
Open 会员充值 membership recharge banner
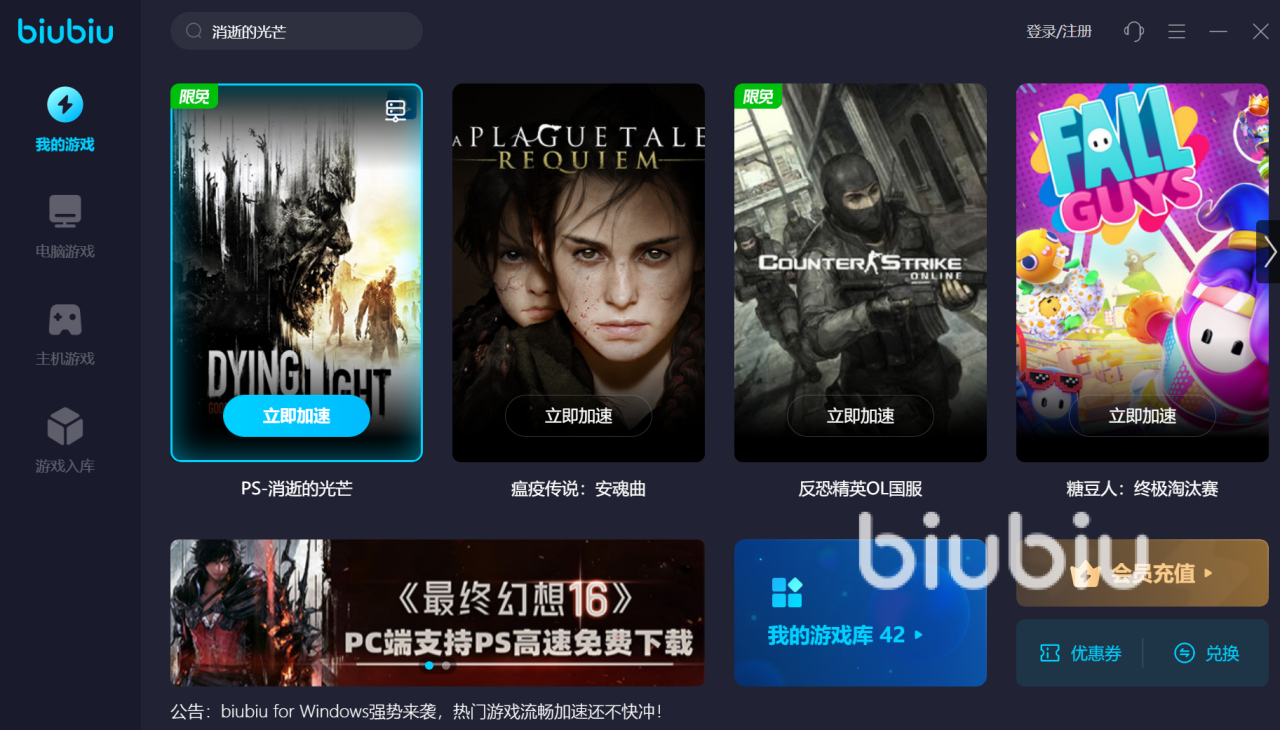pos(1142,573)
